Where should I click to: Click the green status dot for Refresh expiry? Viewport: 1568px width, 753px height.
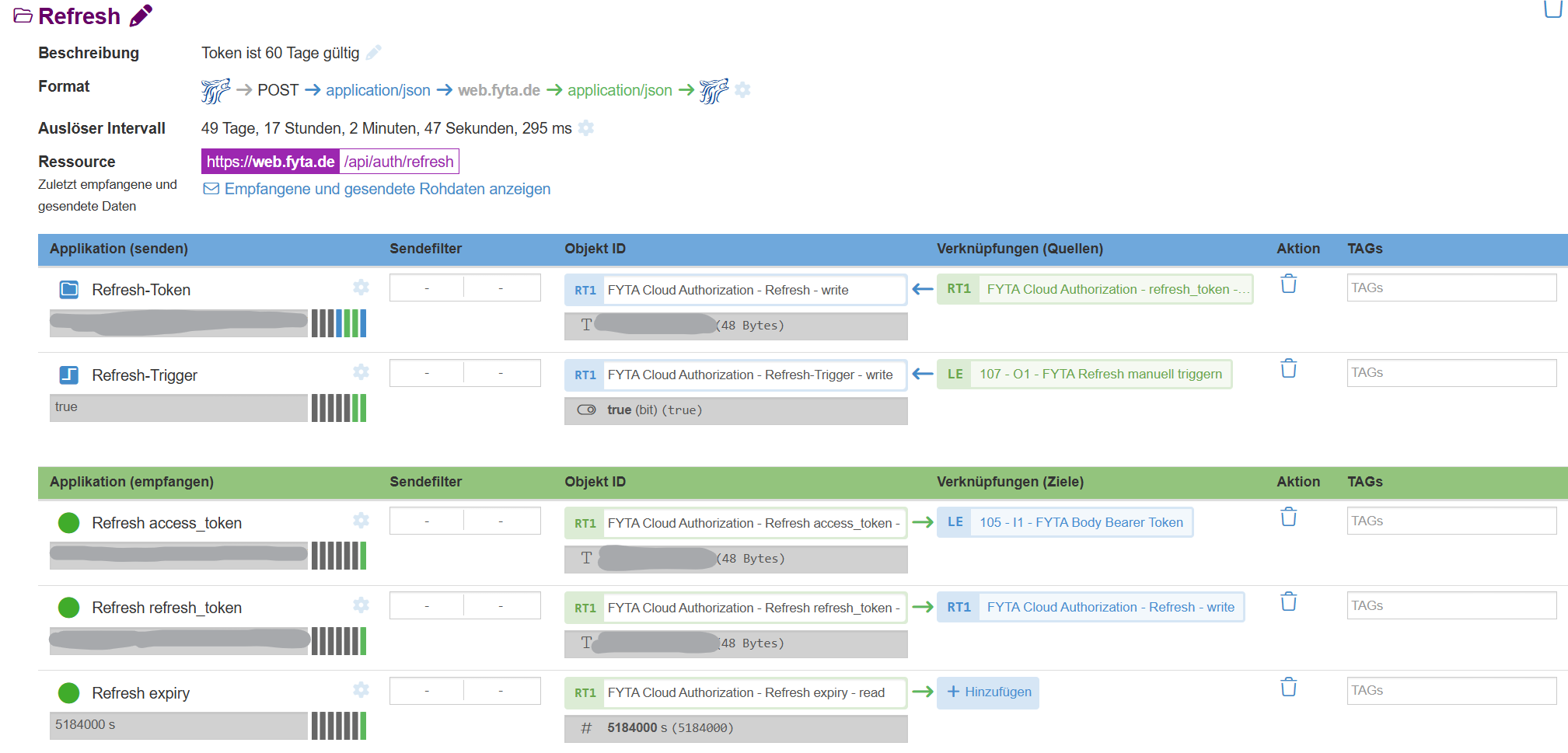click(69, 693)
